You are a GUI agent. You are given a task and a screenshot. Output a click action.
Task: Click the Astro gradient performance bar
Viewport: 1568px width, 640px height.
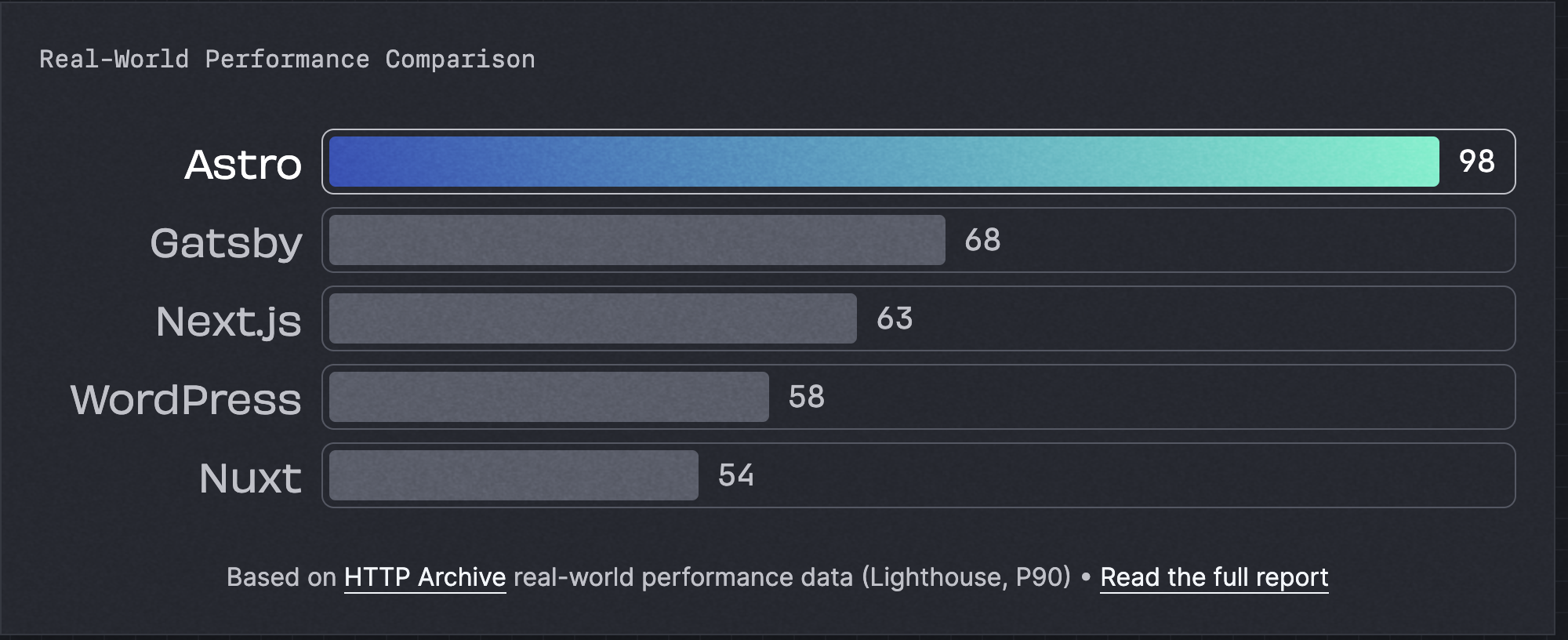pos(884,162)
